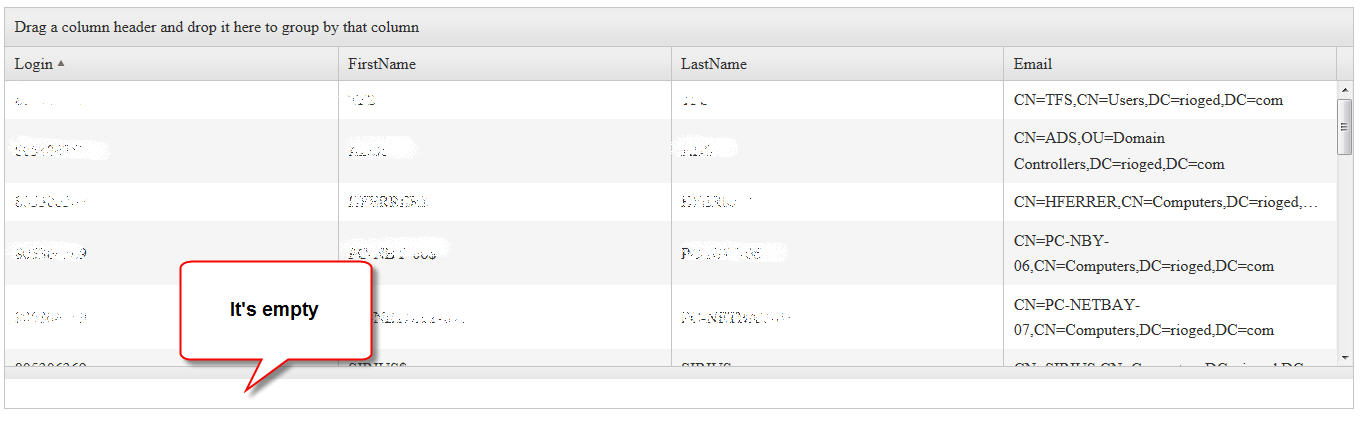
Task: Select the CN=PC-NETBAY-07 email cell
Action: (x=1144, y=317)
